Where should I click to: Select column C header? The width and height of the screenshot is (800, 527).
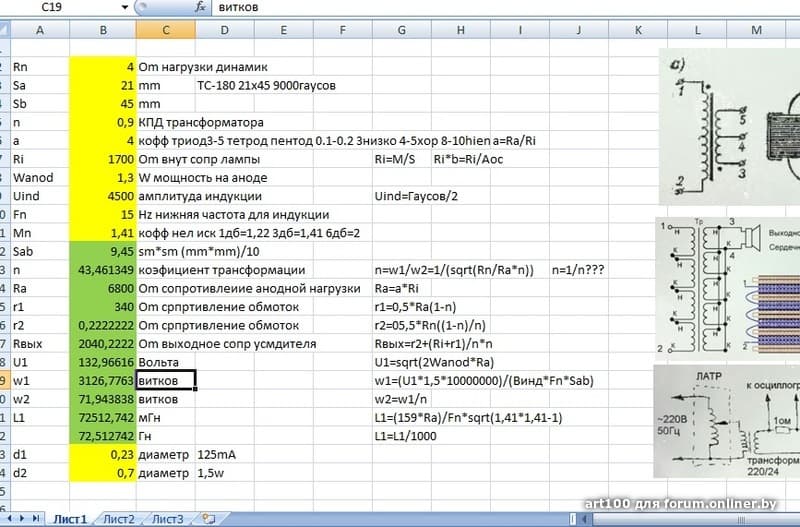point(166,30)
